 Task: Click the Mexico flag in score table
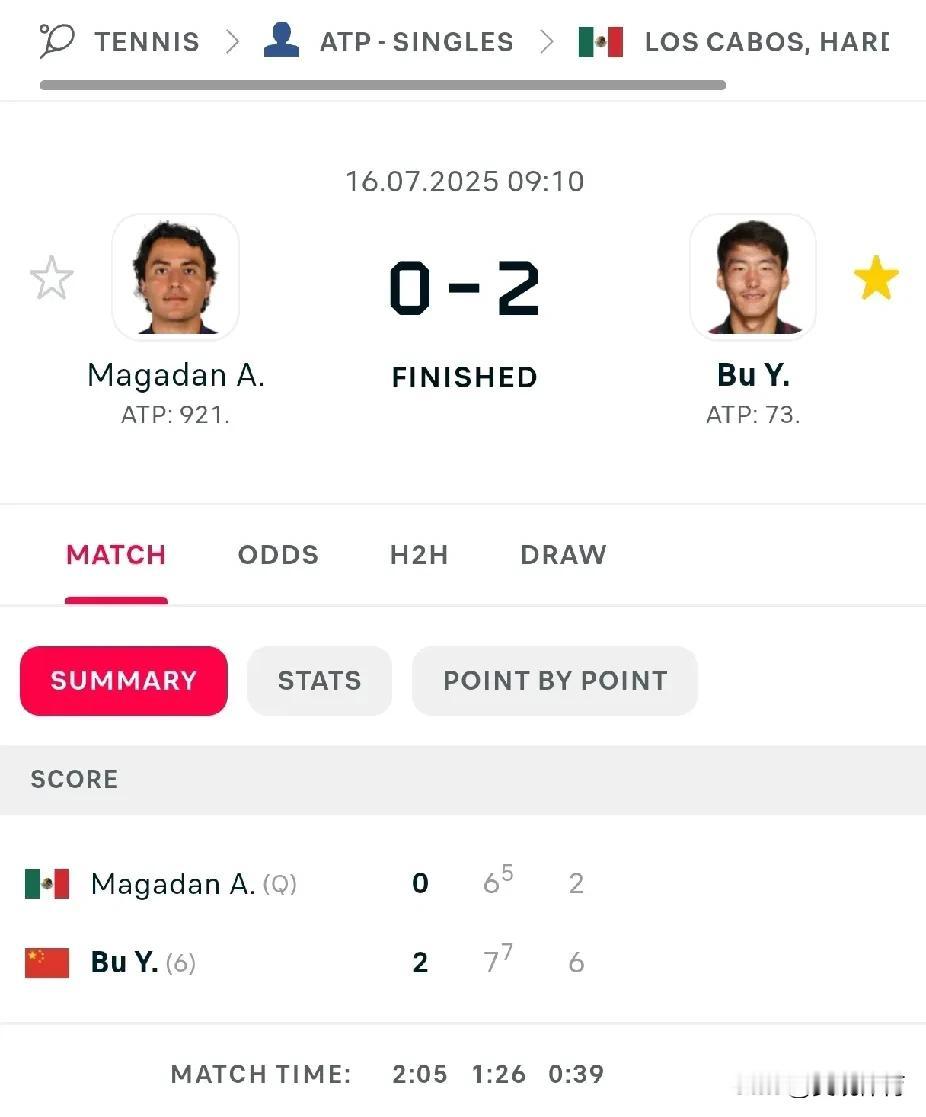47,884
